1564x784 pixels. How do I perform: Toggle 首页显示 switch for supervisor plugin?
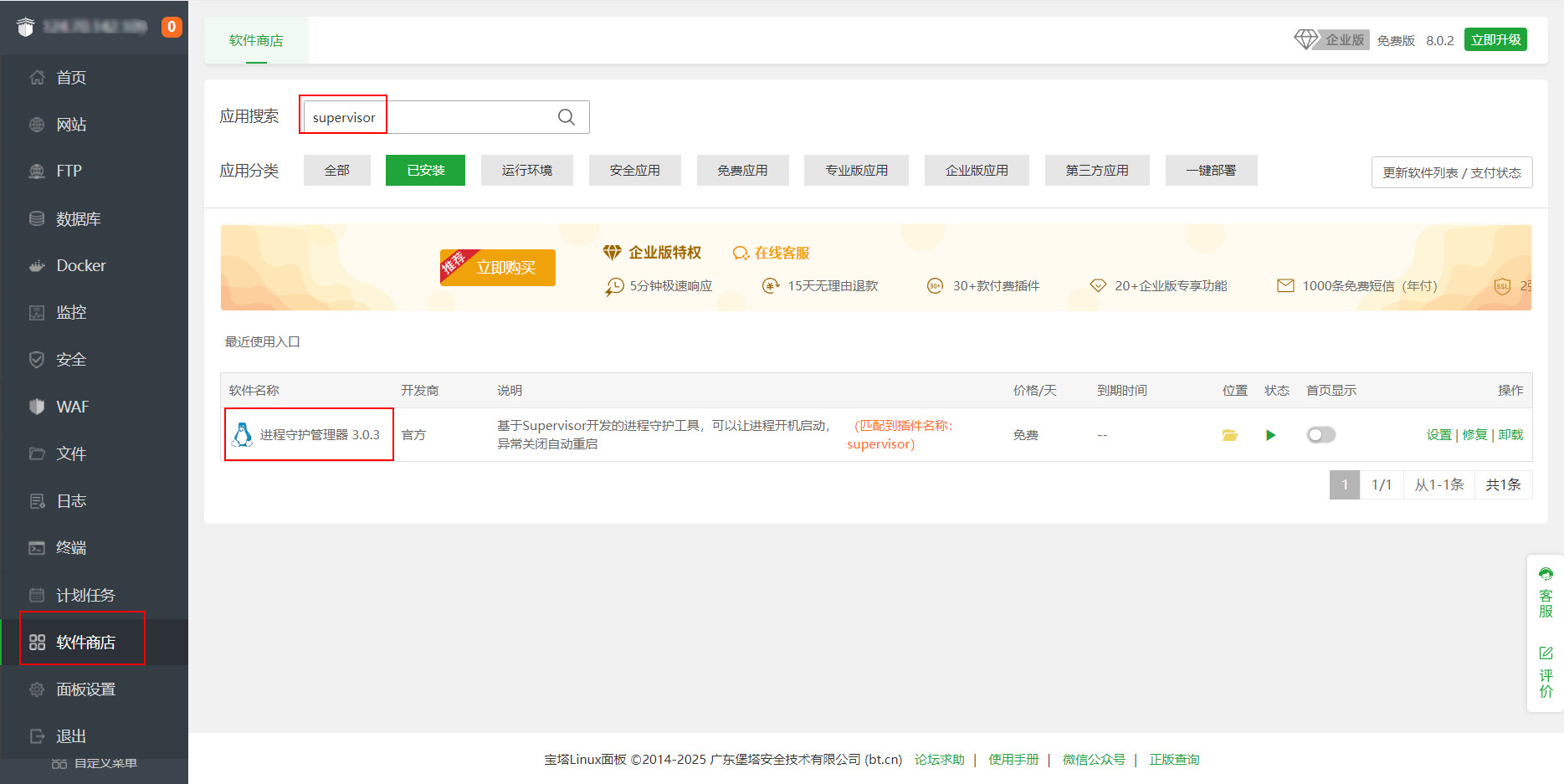click(1320, 435)
